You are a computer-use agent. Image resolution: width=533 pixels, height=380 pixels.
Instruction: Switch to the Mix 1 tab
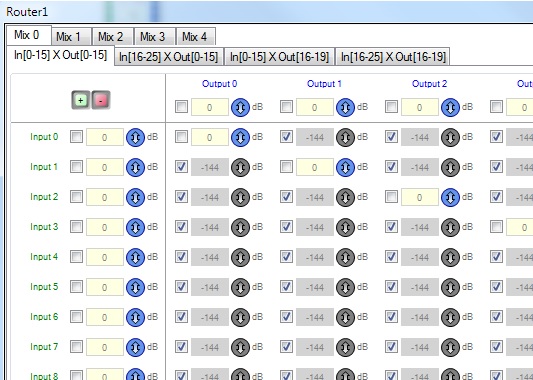pos(71,36)
